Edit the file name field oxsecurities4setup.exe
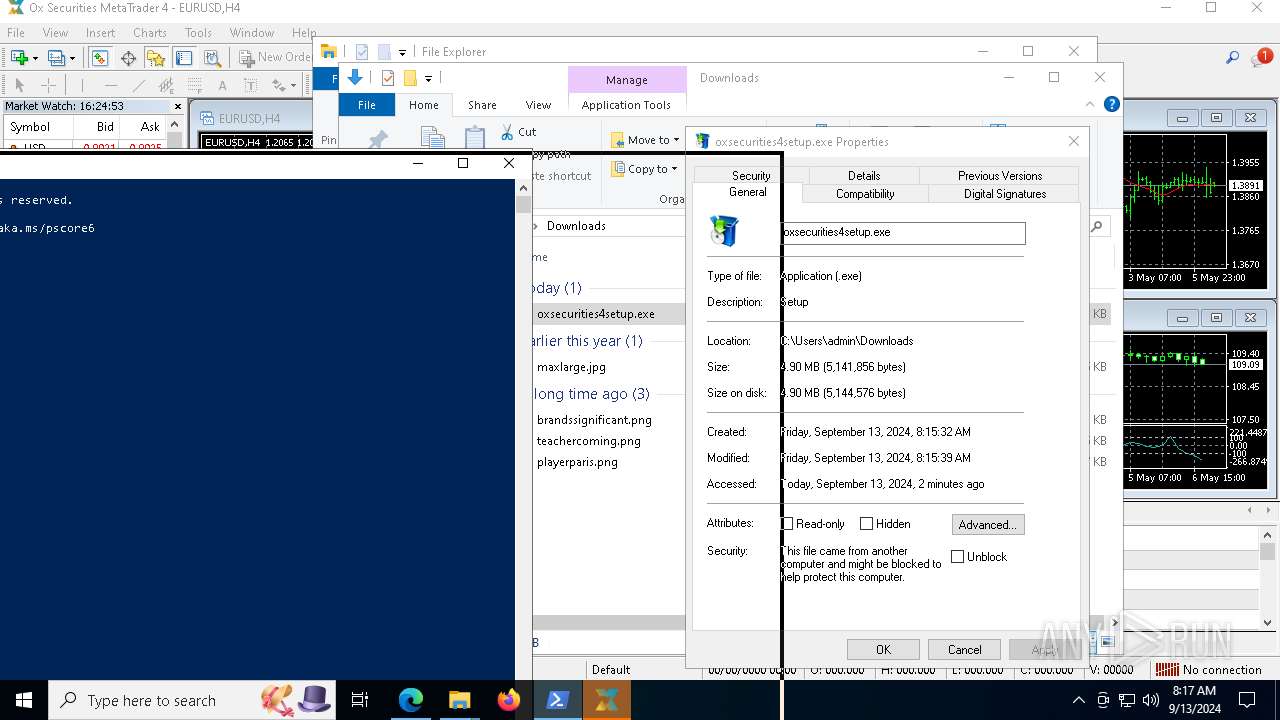 point(903,232)
